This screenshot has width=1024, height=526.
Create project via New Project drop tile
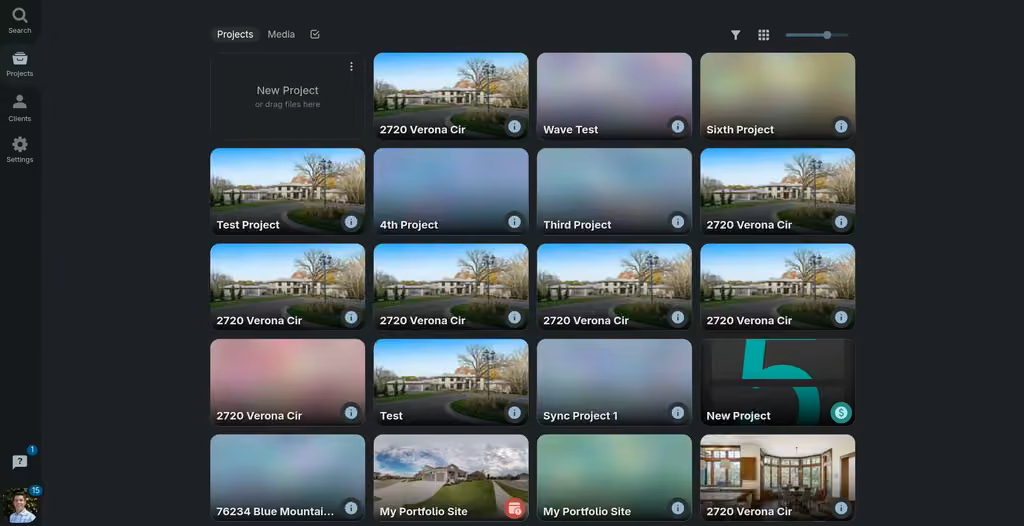(x=287, y=96)
